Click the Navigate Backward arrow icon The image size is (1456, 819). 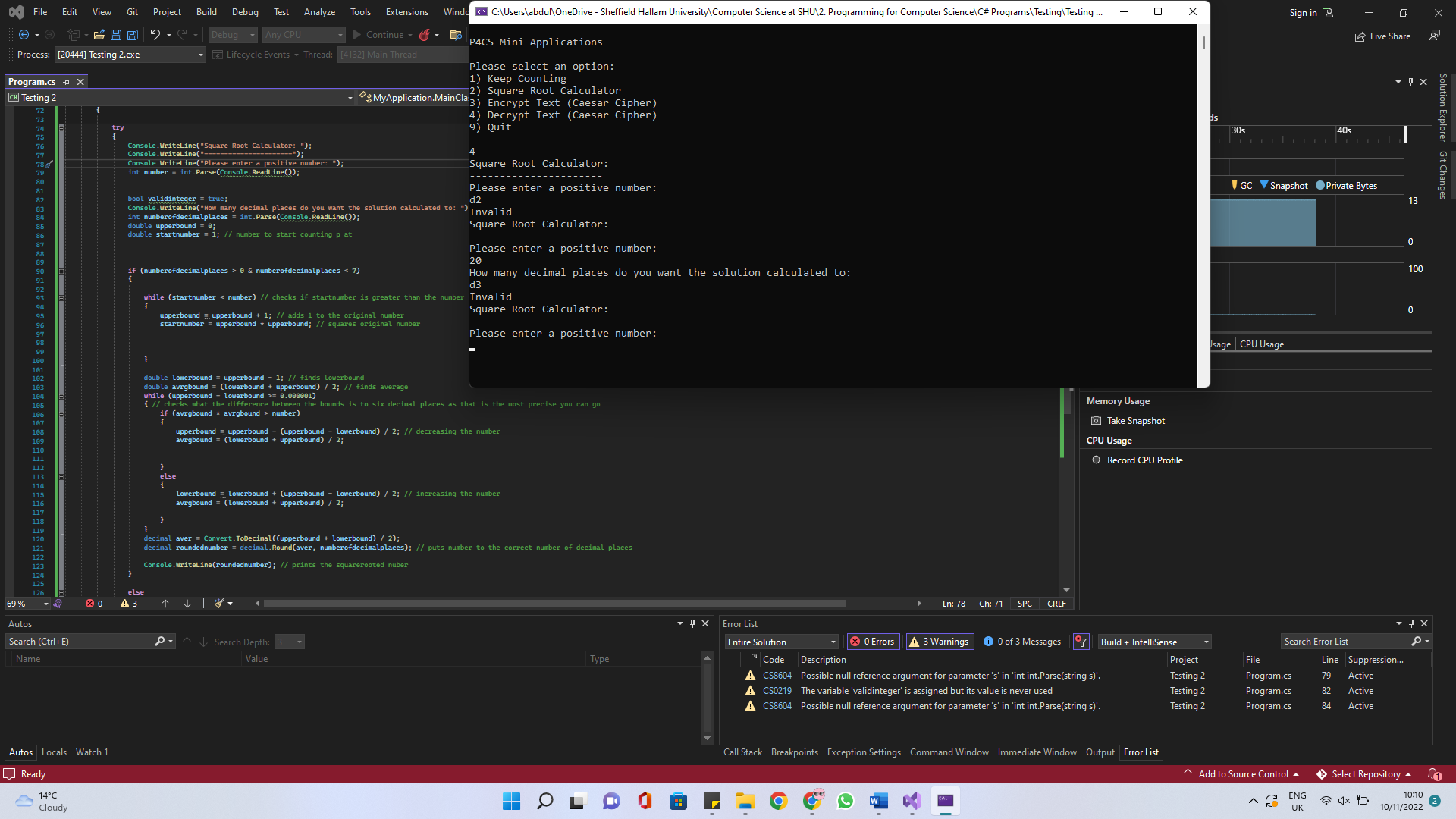(x=24, y=35)
